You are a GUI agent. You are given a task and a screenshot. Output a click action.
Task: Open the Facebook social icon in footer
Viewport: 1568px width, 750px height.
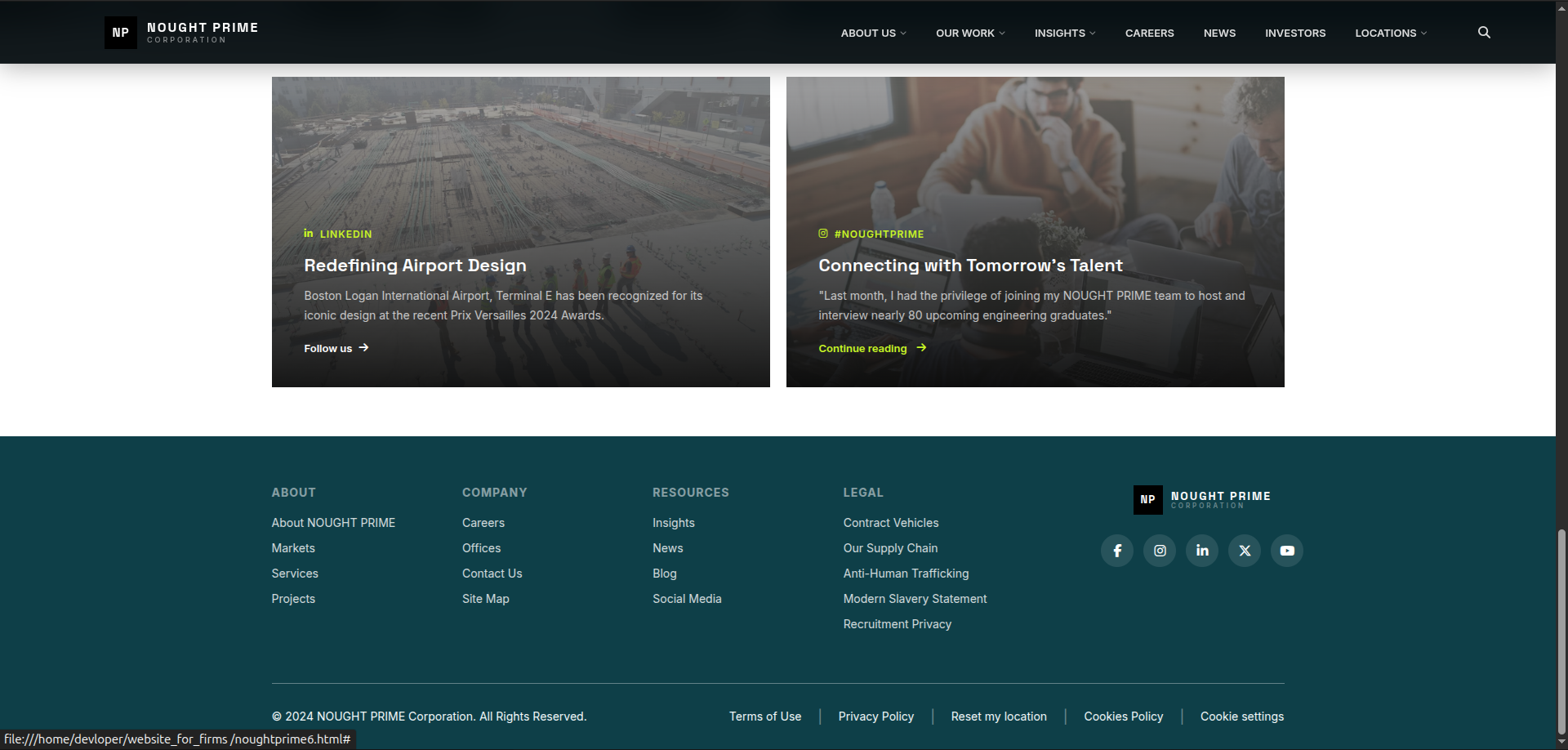(x=1117, y=551)
